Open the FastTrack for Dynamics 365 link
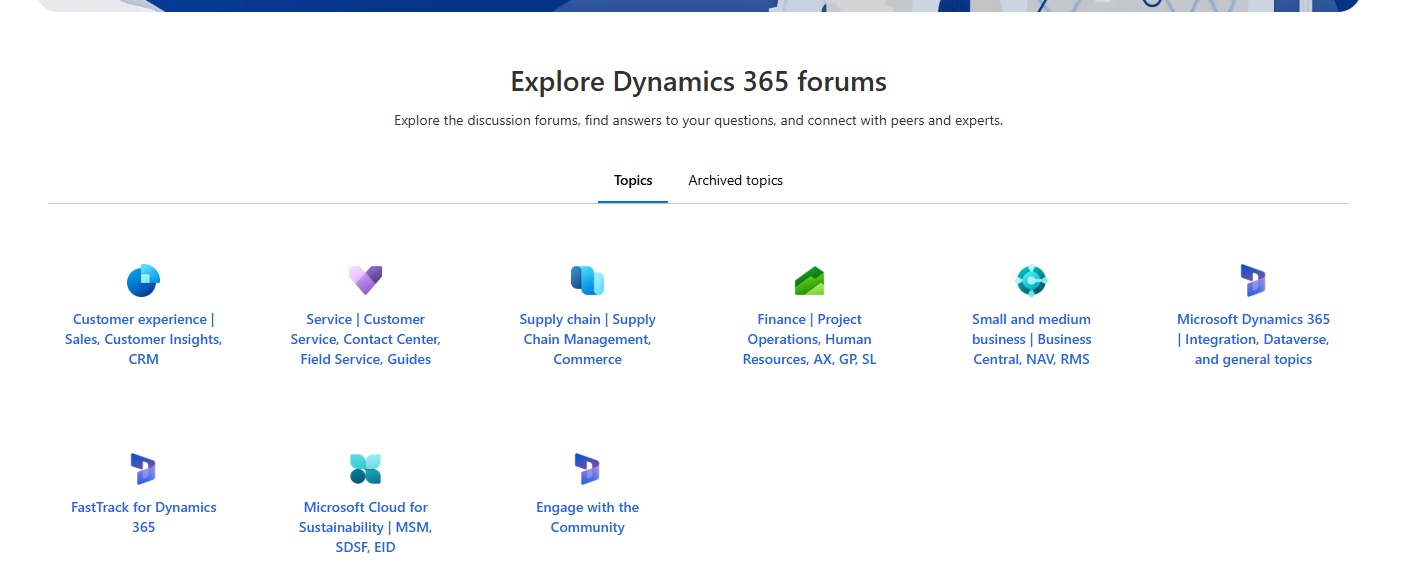1405x584 pixels. tap(143, 517)
